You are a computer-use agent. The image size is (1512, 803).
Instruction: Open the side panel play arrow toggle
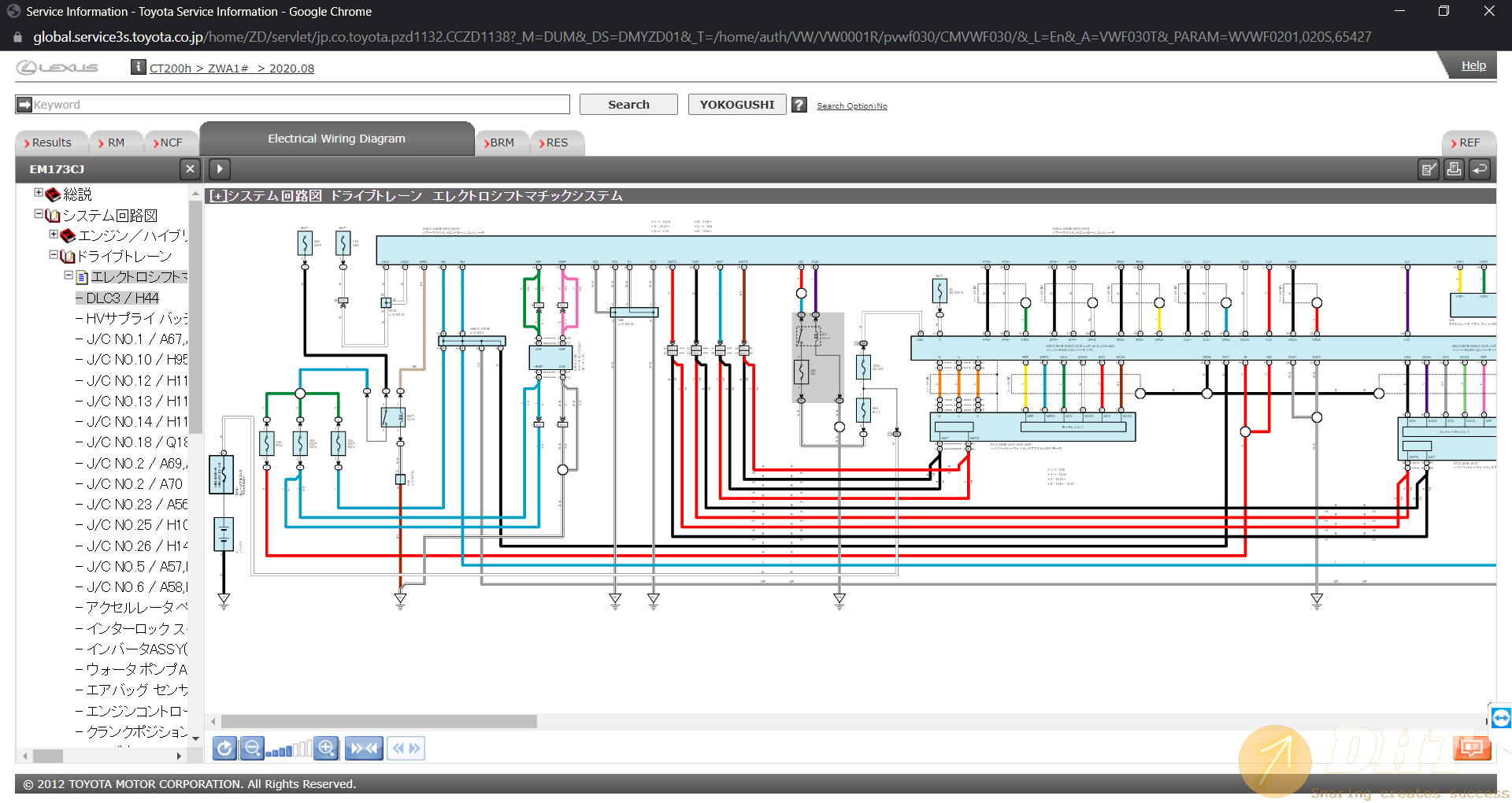coord(220,168)
